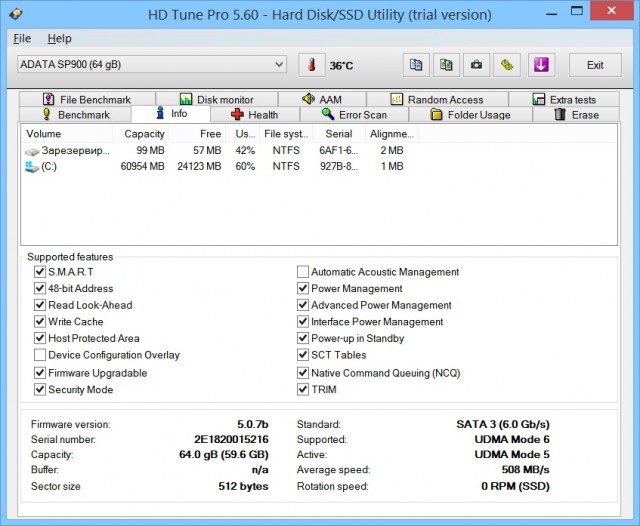Toggle the Power-up in Standby checkbox
The image size is (640, 526).
click(303, 338)
